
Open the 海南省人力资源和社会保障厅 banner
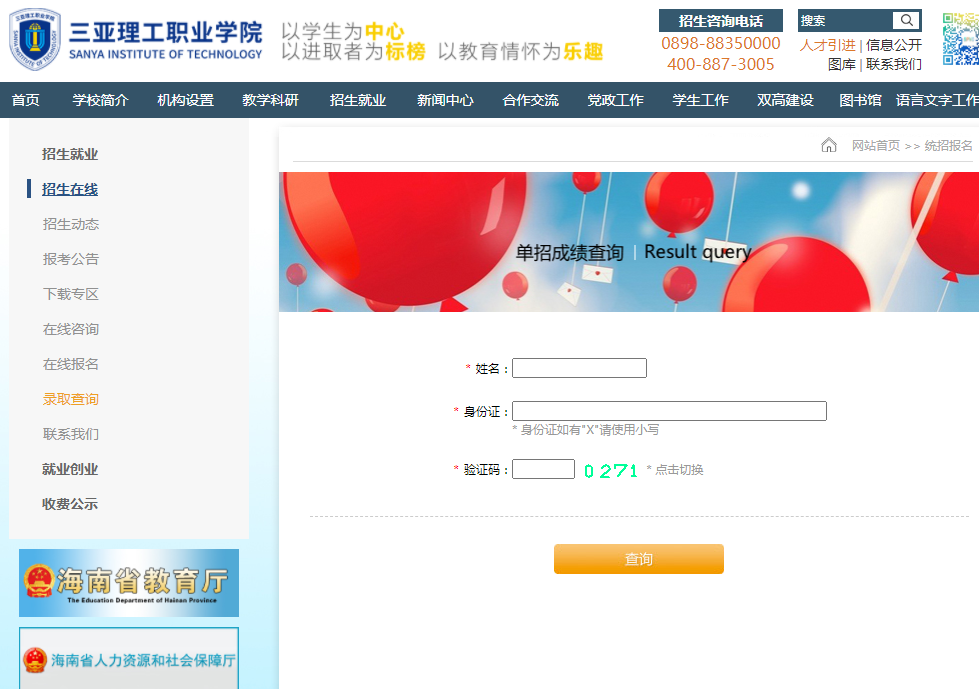pyautogui.click(x=129, y=660)
